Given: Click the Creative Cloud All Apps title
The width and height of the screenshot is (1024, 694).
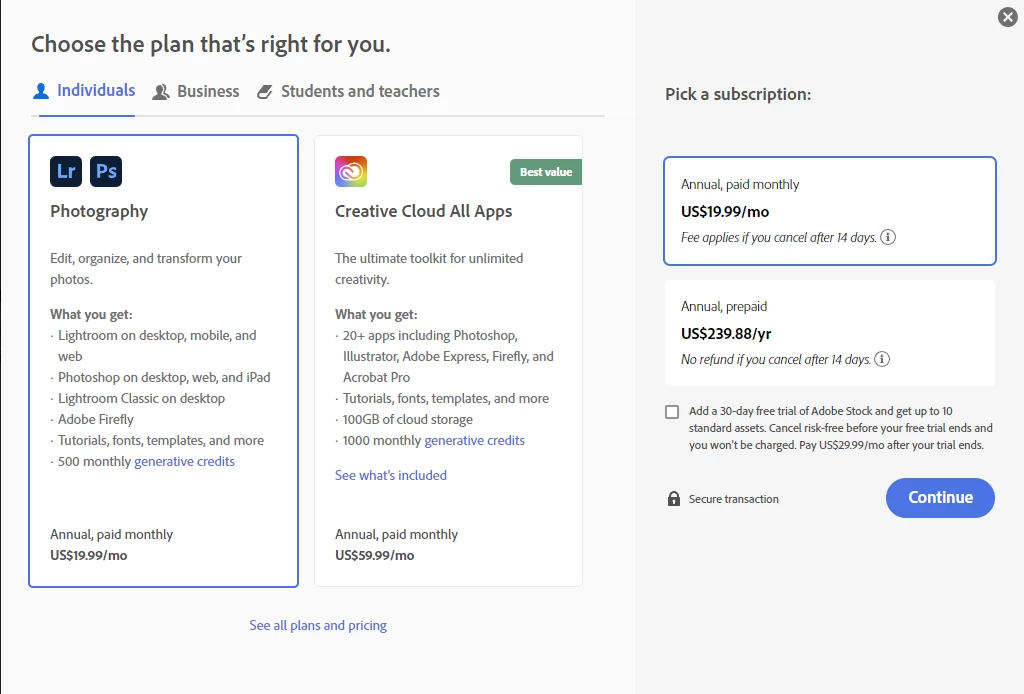Looking at the screenshot, I should [423, 211].
